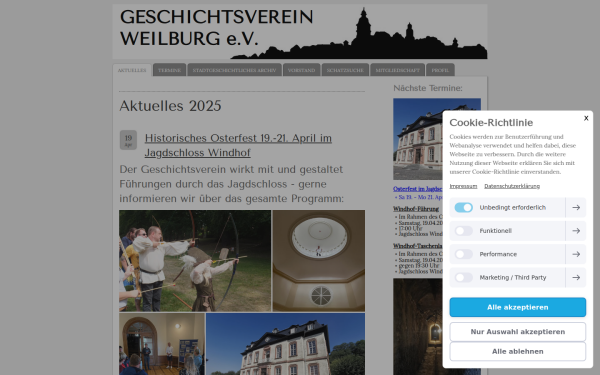Screen dimensions: 600x375
Task: Expand Performance details arrow
Action: click(576, 254)
